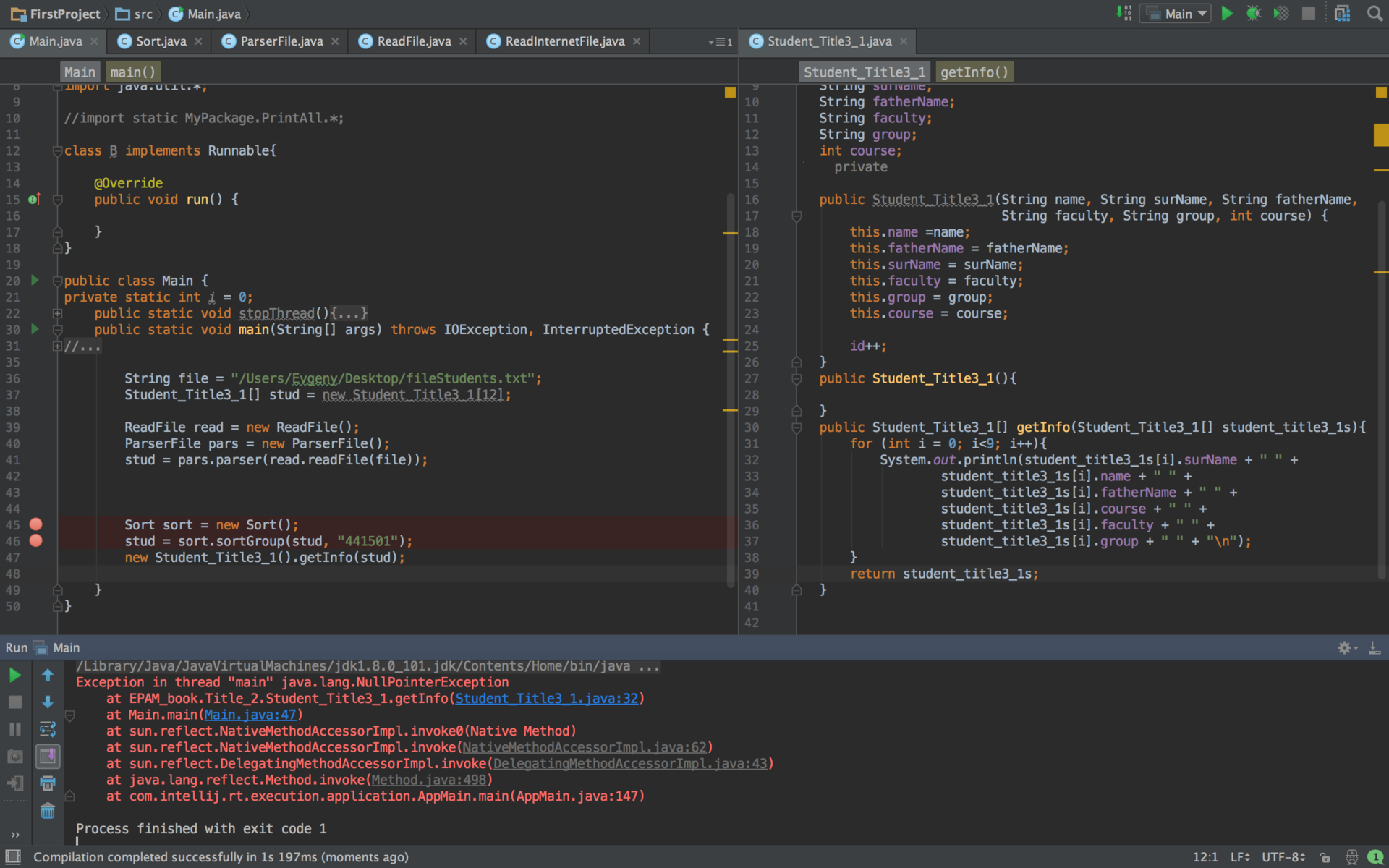Click the Dump Threads camera icon

14,757
